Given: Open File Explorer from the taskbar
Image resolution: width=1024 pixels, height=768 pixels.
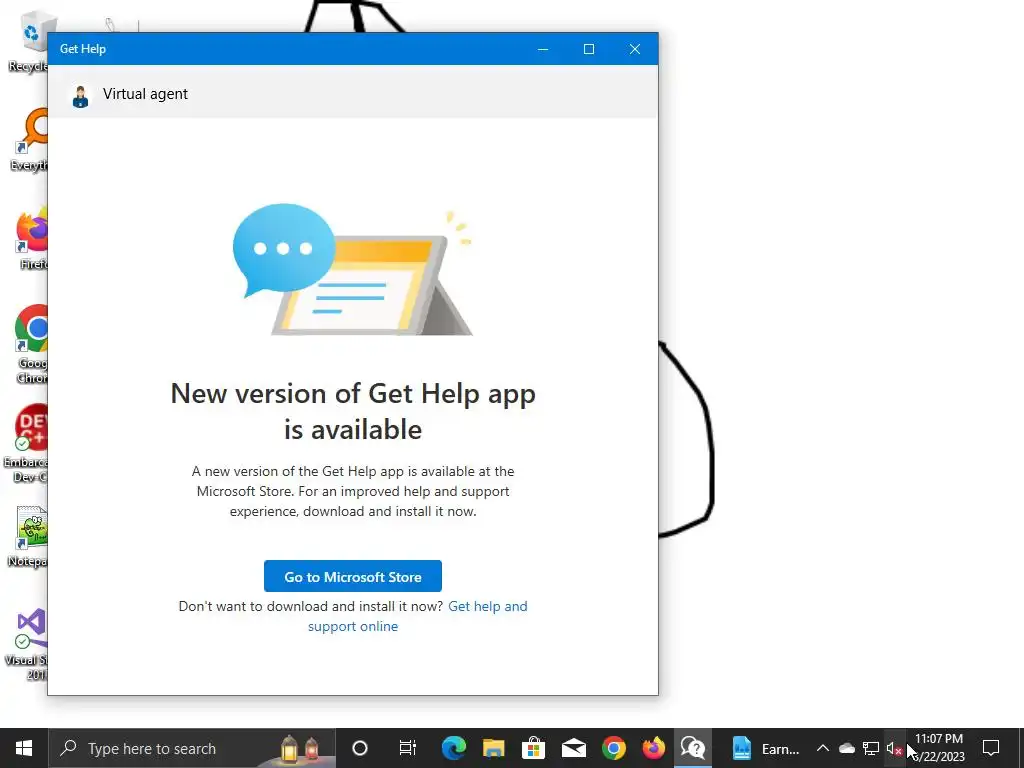Looking at the screenshot, I should click(494, 748).
